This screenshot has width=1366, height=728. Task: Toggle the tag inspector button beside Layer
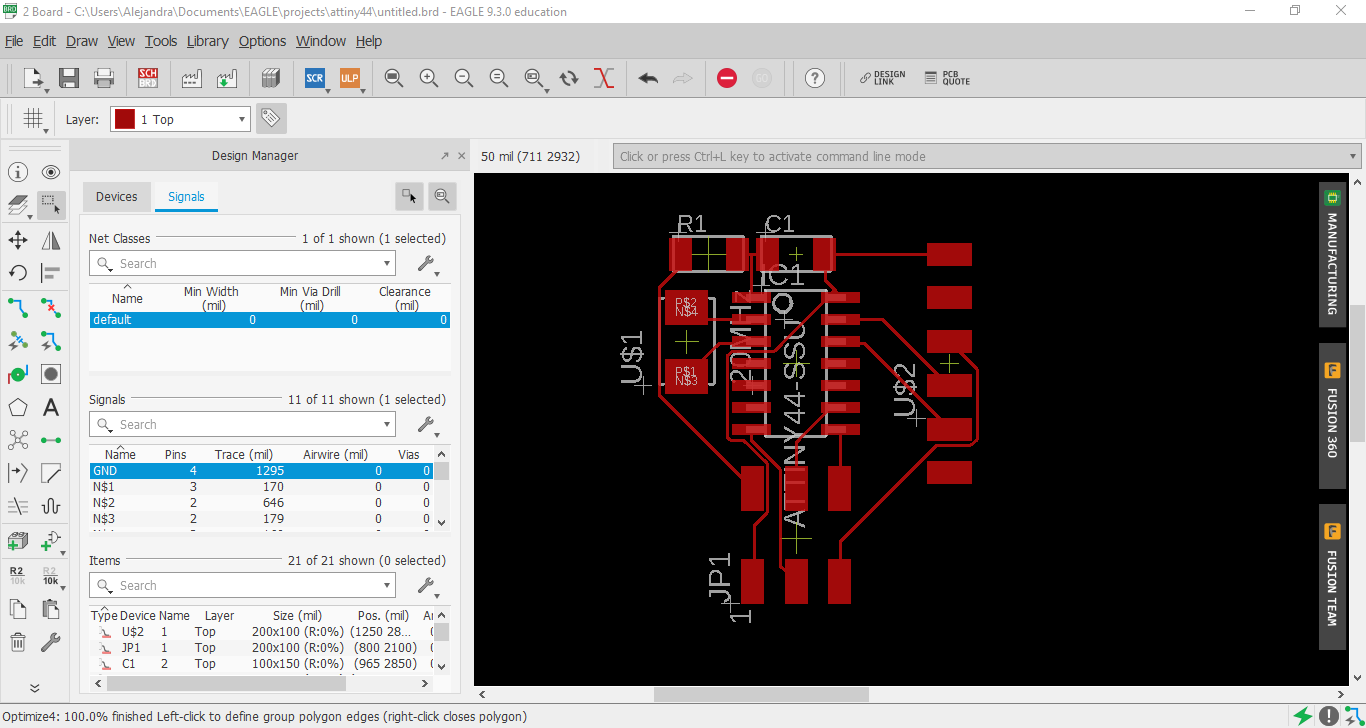[x=270, y=119]
